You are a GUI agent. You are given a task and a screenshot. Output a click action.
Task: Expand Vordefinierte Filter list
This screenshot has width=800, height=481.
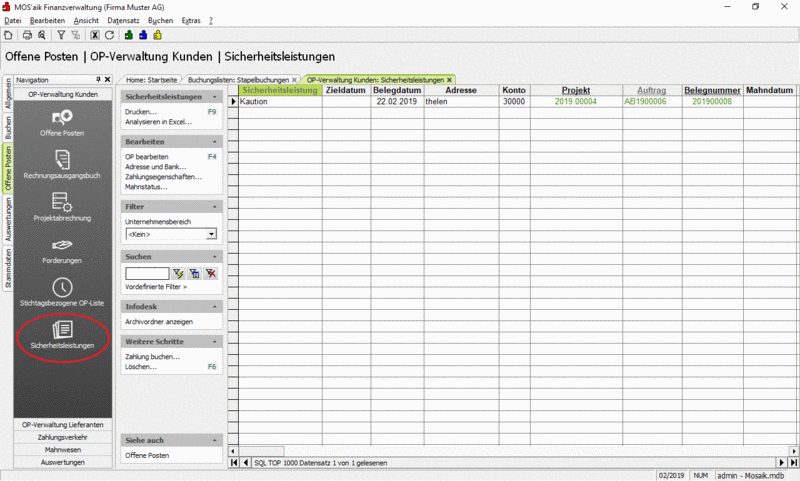(x=156, y=287)
